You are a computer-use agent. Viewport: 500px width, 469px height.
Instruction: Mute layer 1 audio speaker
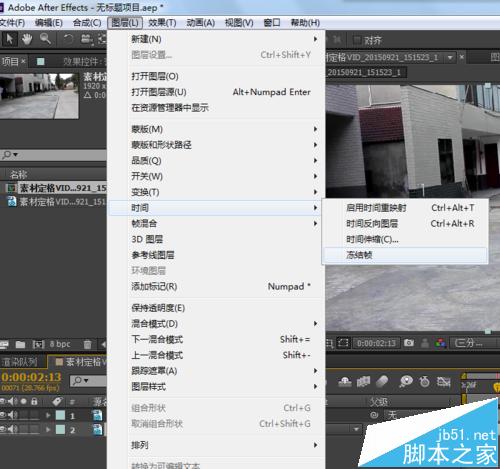13,415
